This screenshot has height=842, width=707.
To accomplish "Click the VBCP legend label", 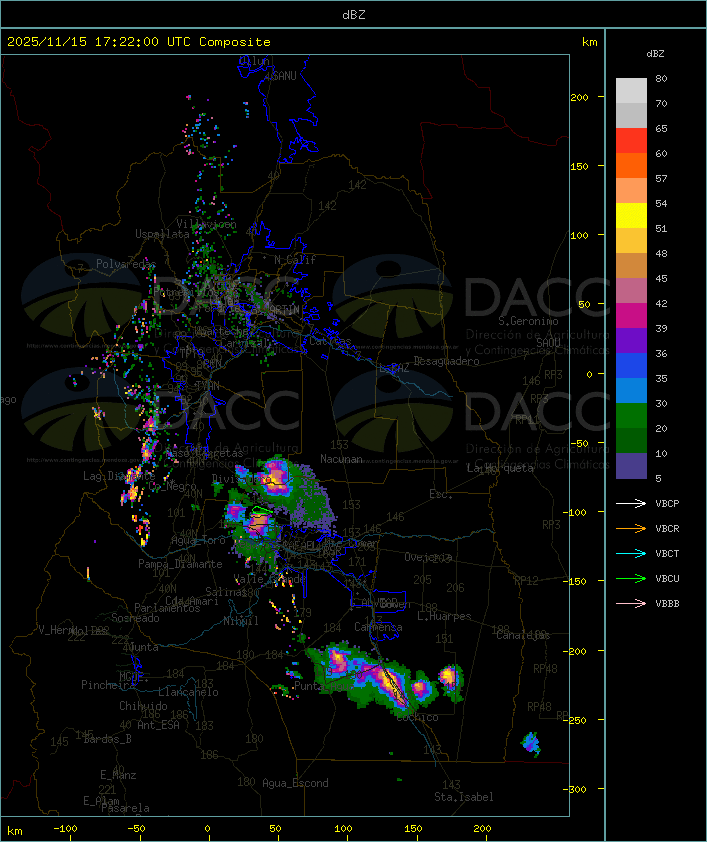I will 667,504.
